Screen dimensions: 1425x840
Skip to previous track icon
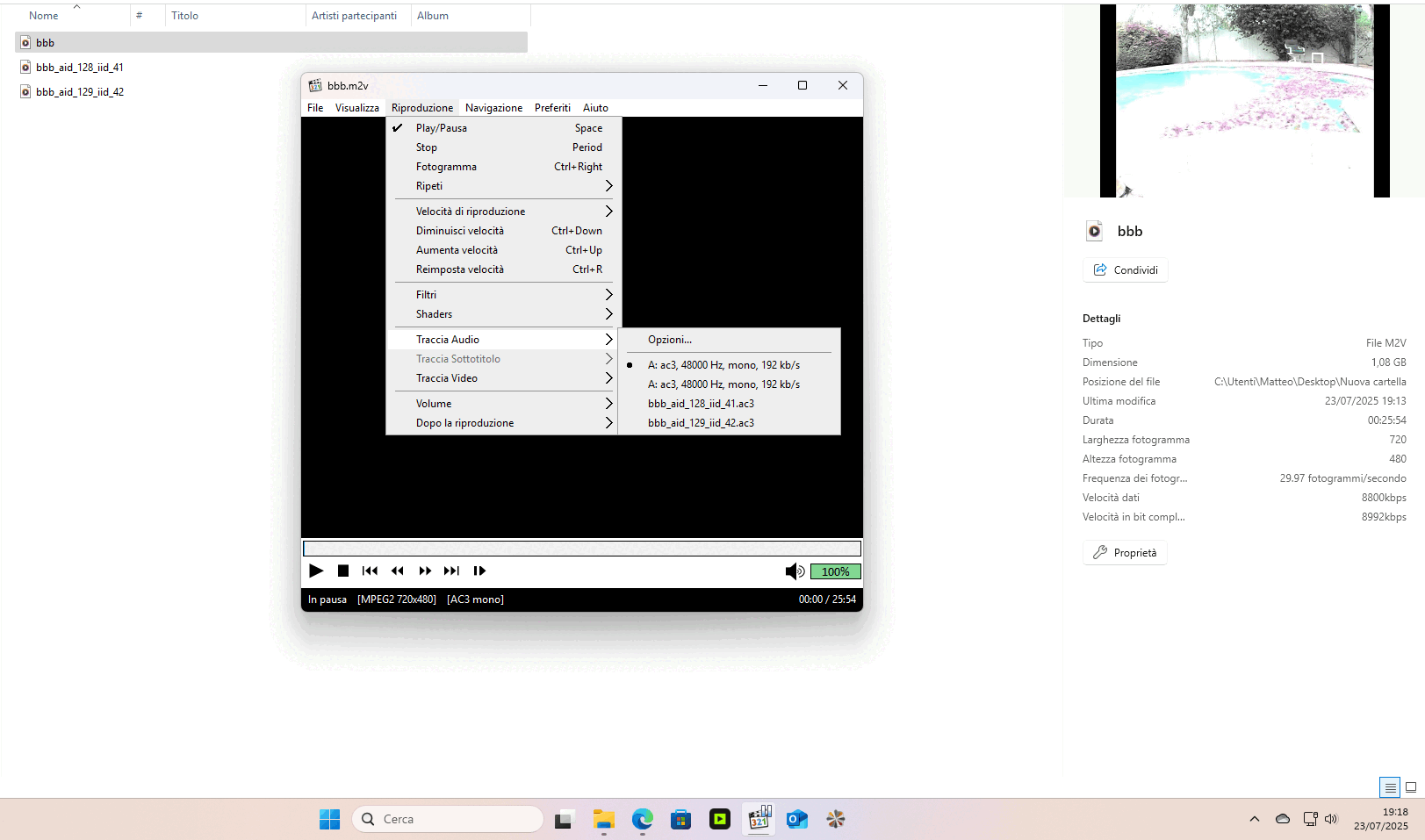click(x=370, y=571)
